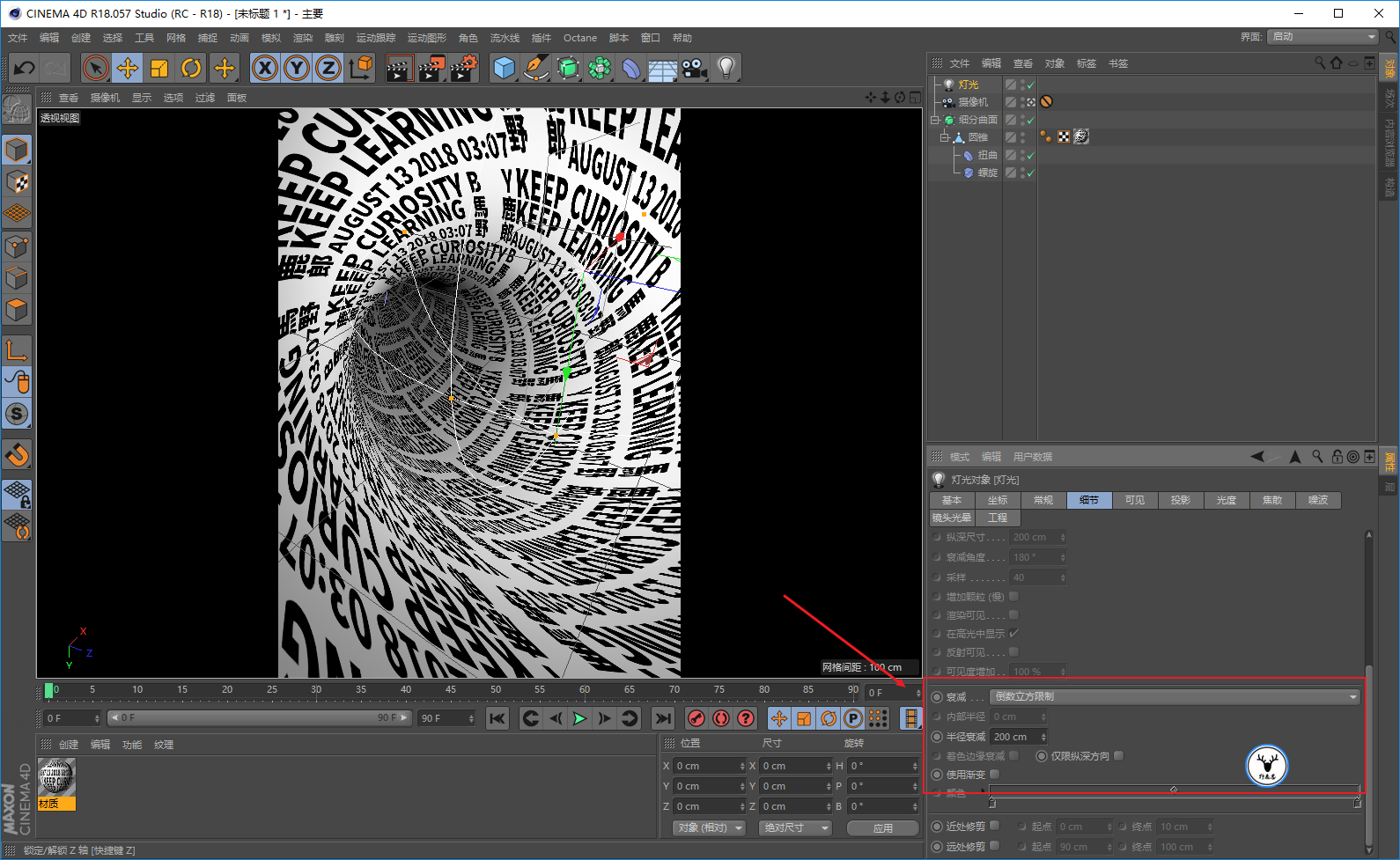
Task: Enable the 使用渐变 checkbox
Action: point(995,775)
